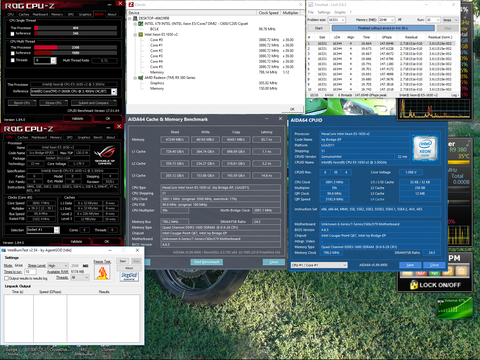The width and height of the screenshot is (480, 360).
Task: Open the Graphics tab in lower CPU-Z window
Action: point(84,137)
